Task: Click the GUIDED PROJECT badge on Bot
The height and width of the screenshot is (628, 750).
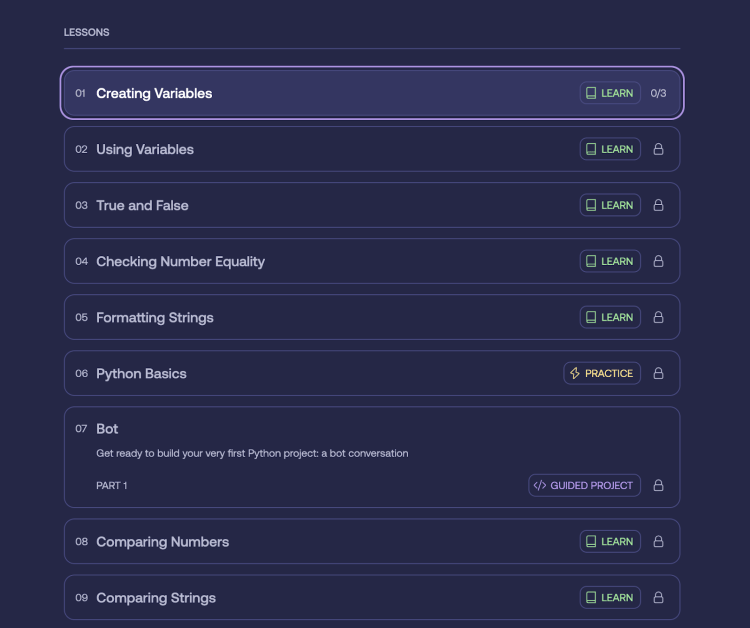Action: click(584, 485)
